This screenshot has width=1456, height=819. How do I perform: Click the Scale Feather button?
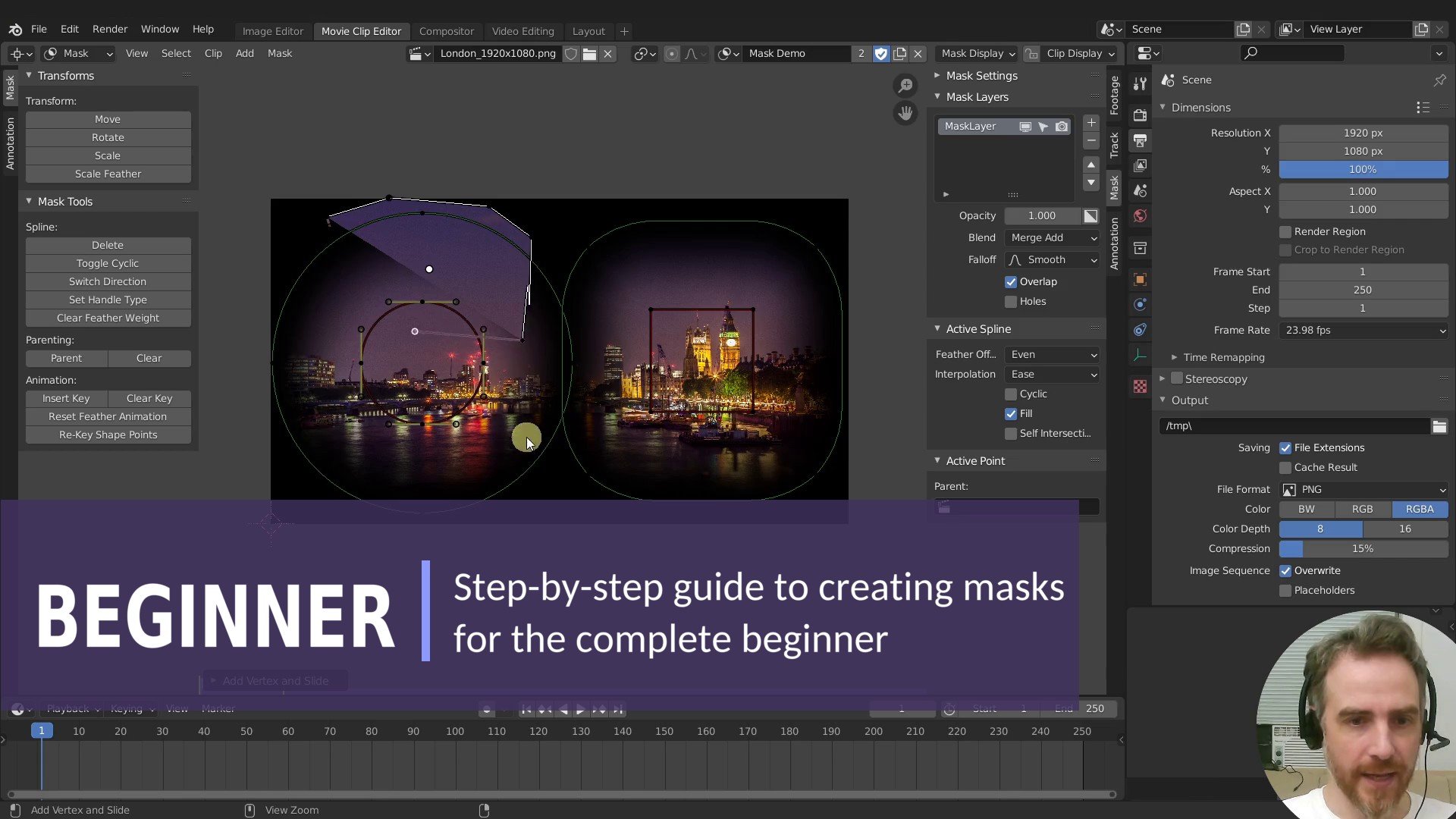pos(108,174)
